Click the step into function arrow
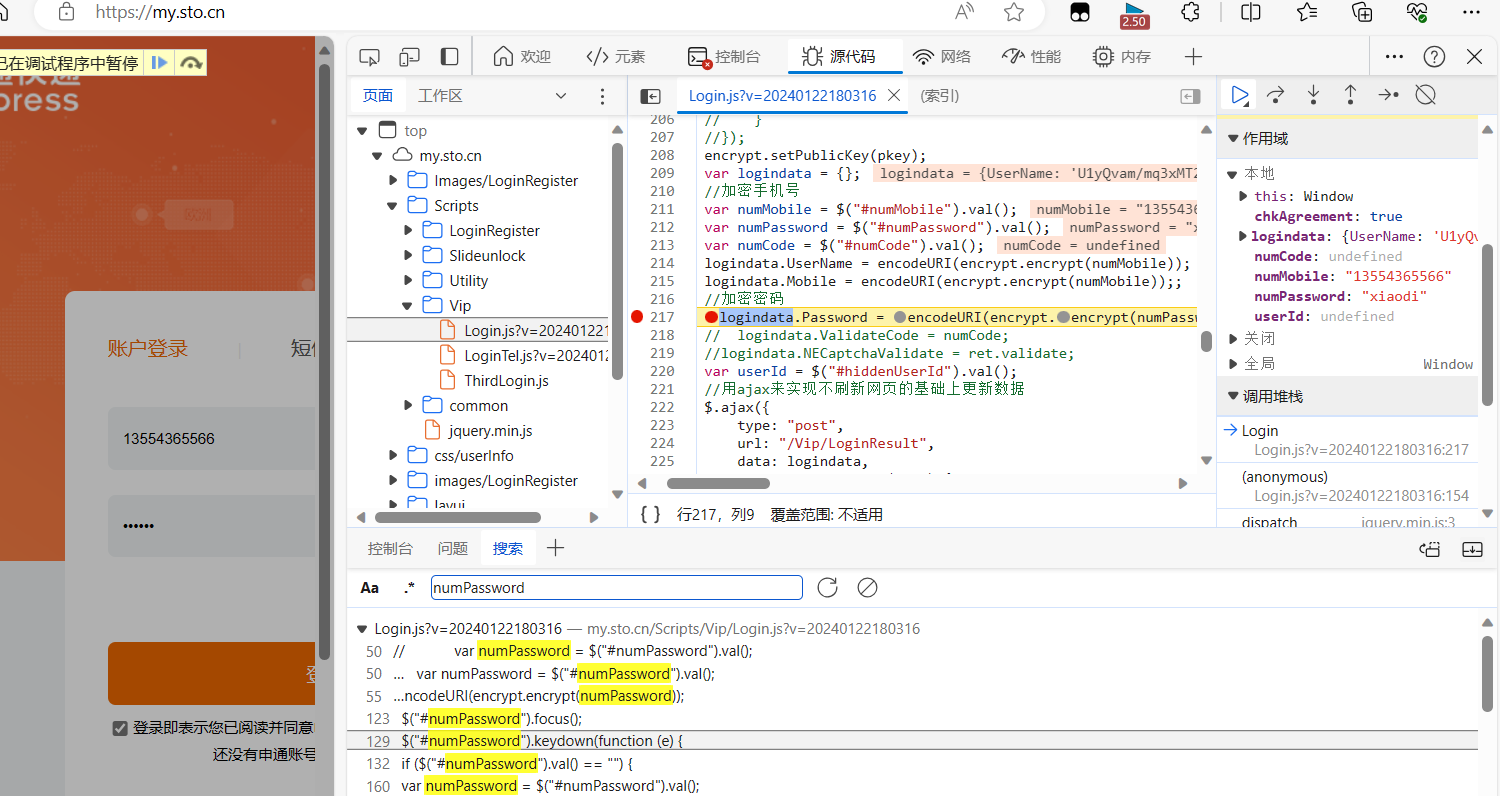Screen dimensions: 1500x796 tap(1313, 95)
